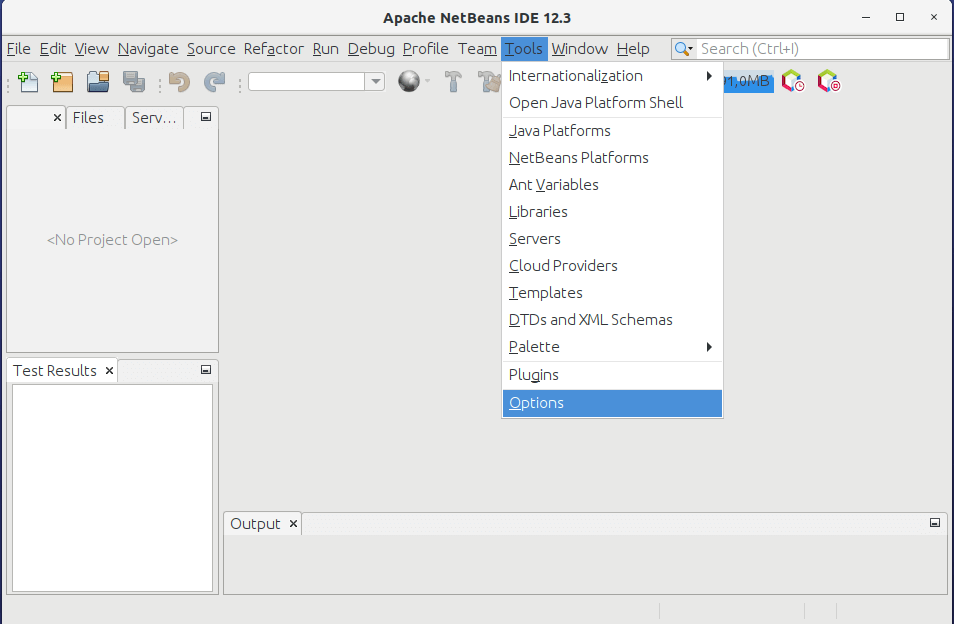Click the profiler icon with red target badge
954x624 pixels.
(828, 81)
